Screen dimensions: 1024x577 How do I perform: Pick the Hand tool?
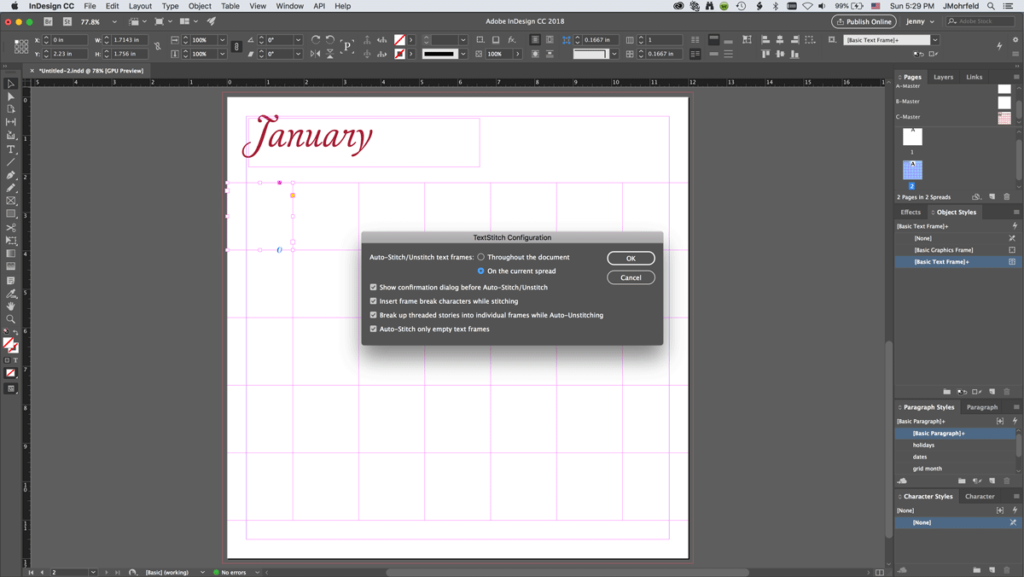tap(11, 306)
